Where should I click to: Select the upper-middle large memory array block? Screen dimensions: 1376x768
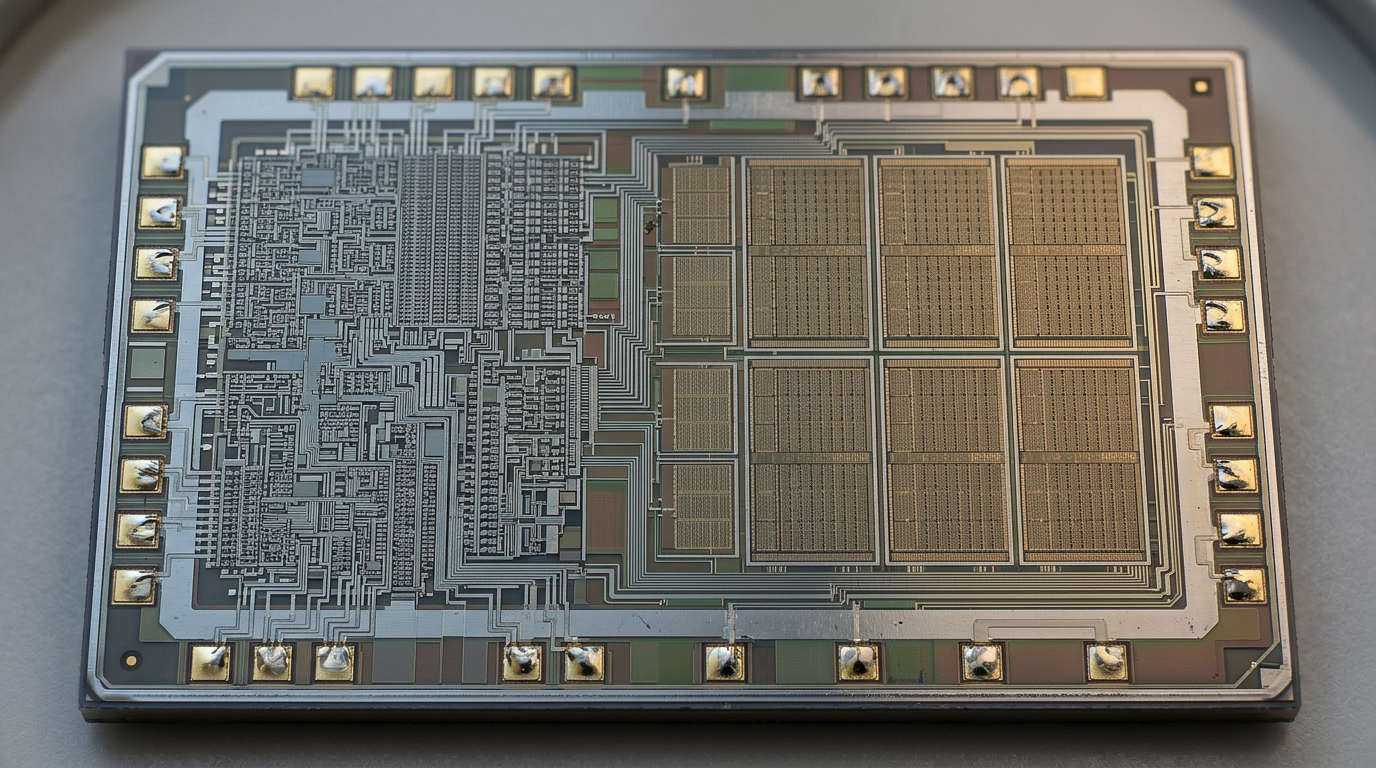[938, 252]
